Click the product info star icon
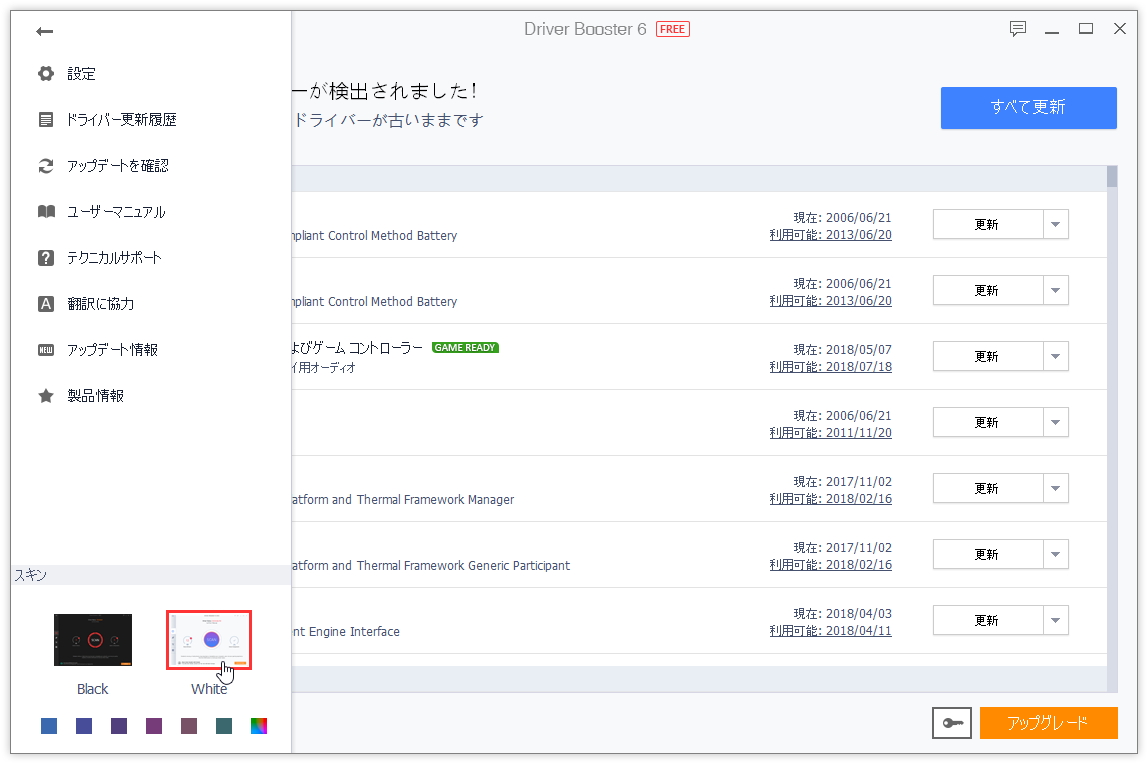Screen dimensions: 1148x764 coord(46,395)
